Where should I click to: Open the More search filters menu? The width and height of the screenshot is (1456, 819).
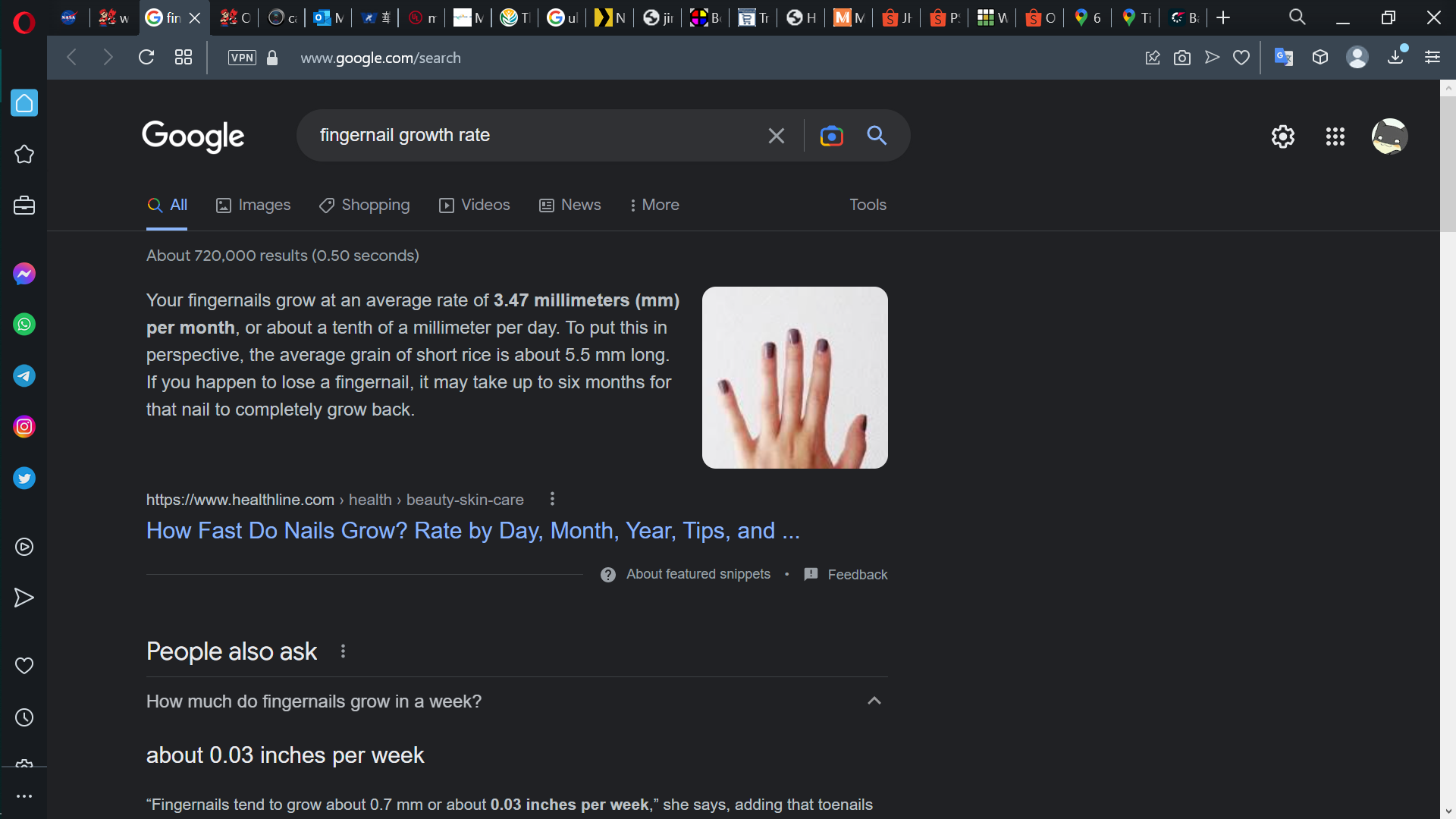[654, 205]
